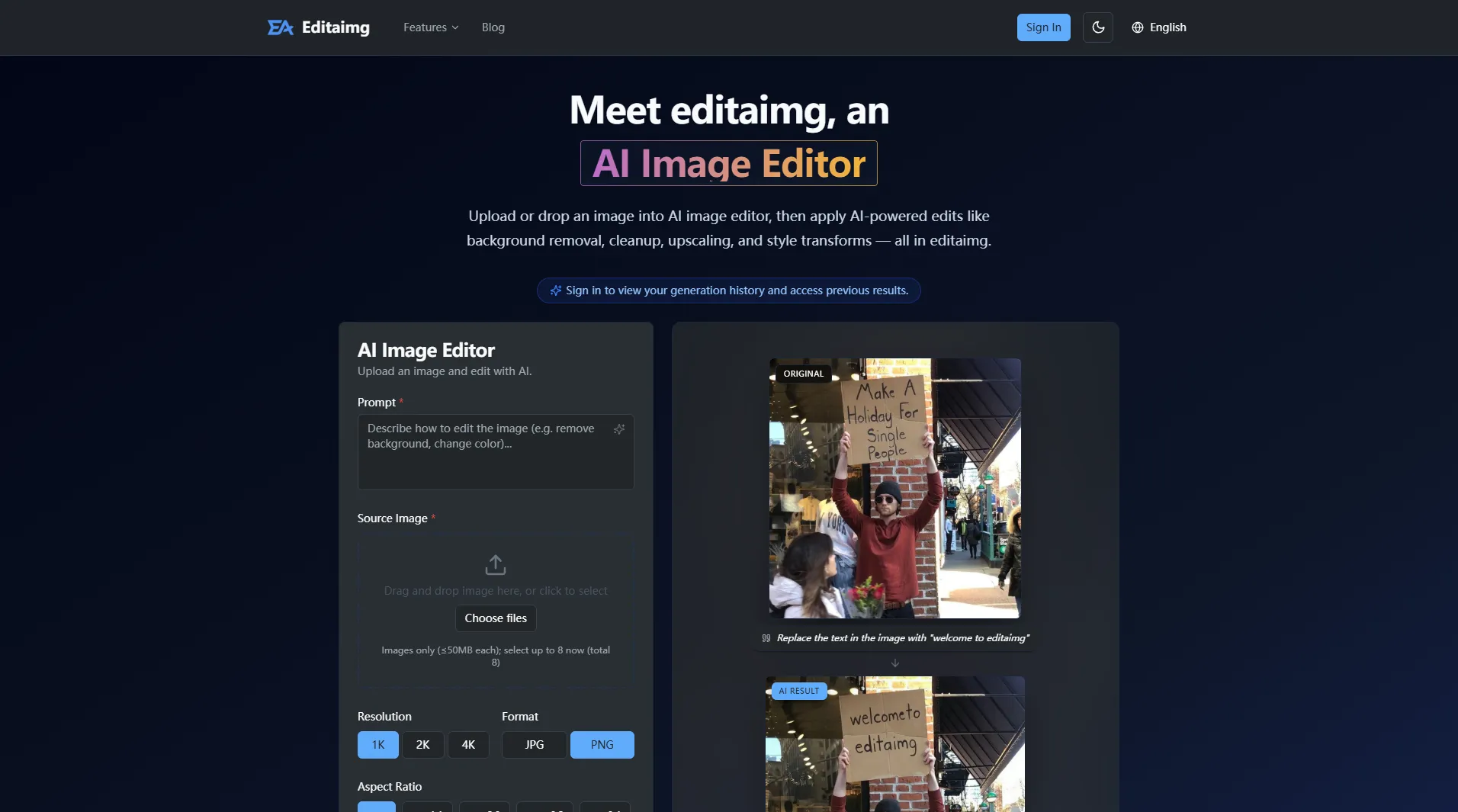The width and height of the screenshot is (1458, 812).
Task: Click the Sign In button
Action: point(1043,27)
